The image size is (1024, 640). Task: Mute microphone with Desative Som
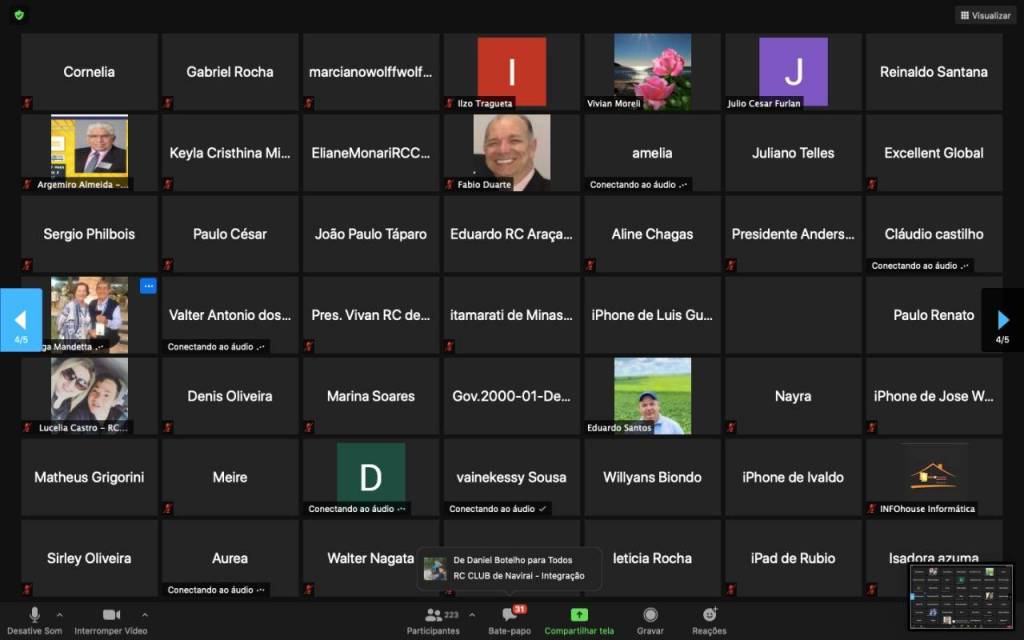(x=34, y=615)
